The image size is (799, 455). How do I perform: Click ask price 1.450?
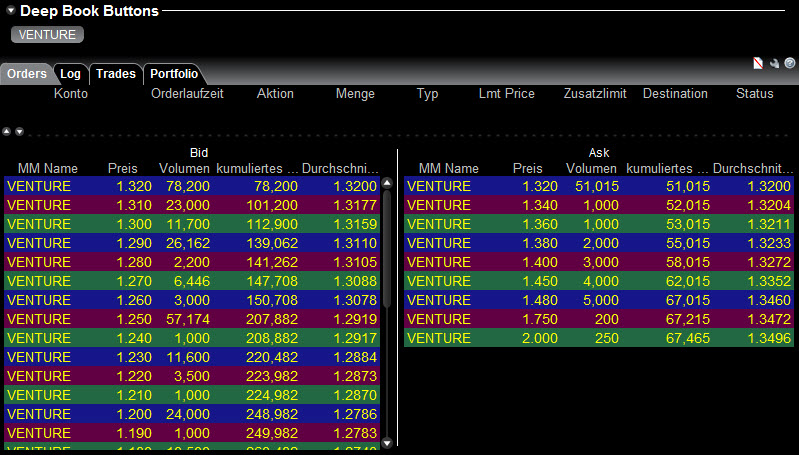pyautogui.click(x=540, y=281)
